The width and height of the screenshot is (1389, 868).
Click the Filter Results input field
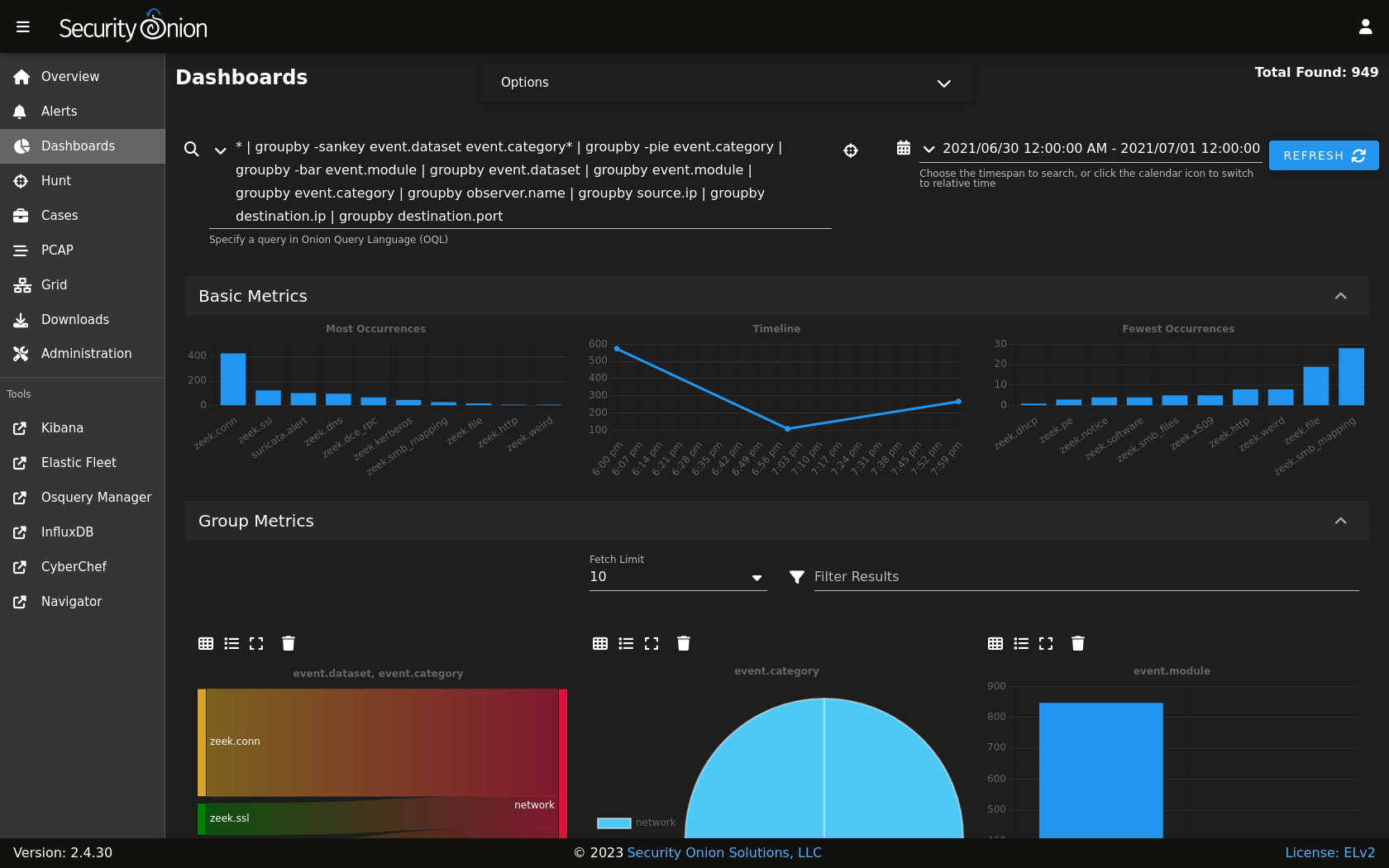click(1085, 577)
